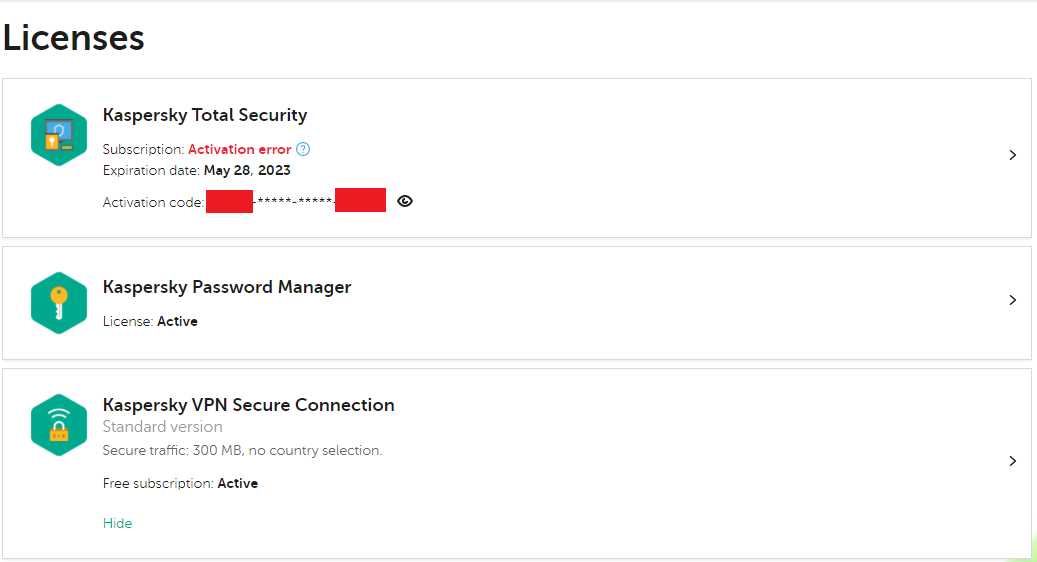Click Password Manager License Active status
The image size is (1037, 562).
(x=177, y=321)
